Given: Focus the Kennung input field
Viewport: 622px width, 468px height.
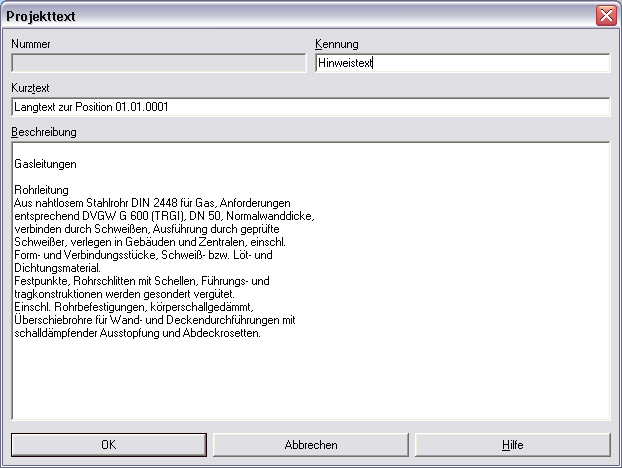Looking at the screenshot, I should point(463,63).
